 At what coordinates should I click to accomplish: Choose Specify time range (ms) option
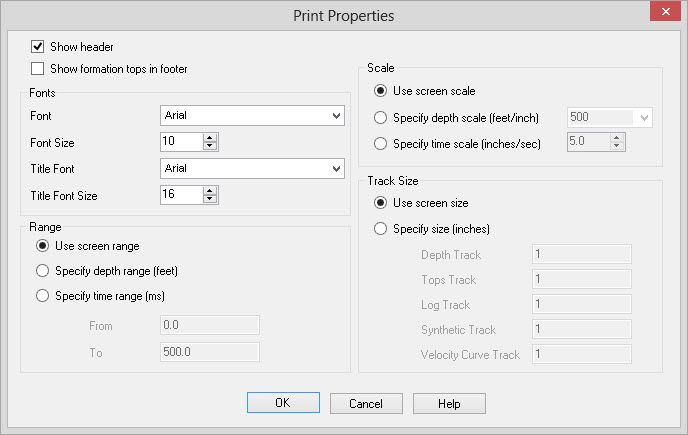42,295
